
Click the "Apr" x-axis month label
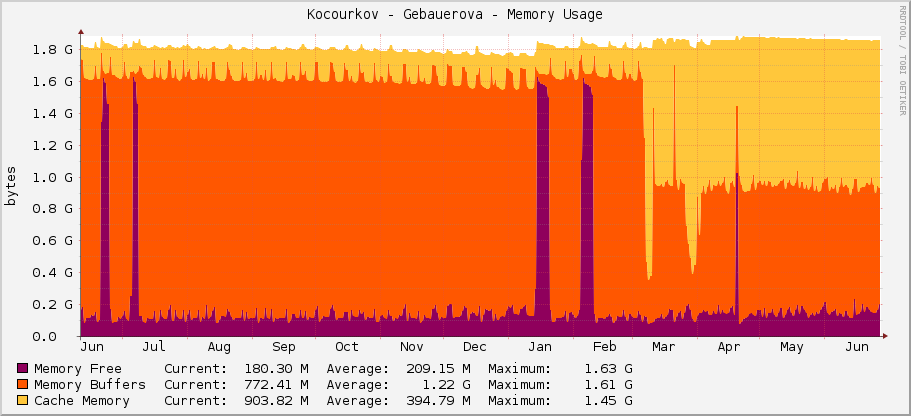pos(729,347)
